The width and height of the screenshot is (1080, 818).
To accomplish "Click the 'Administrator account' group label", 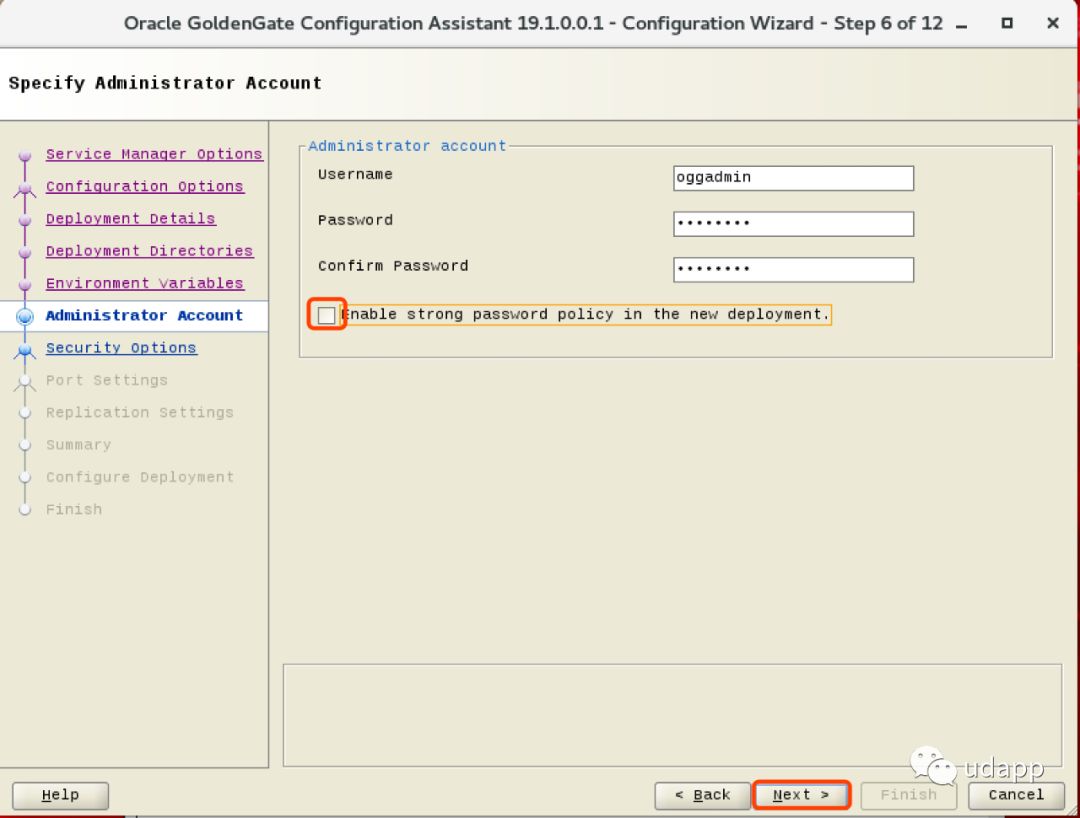I will [x=407, y=146].
